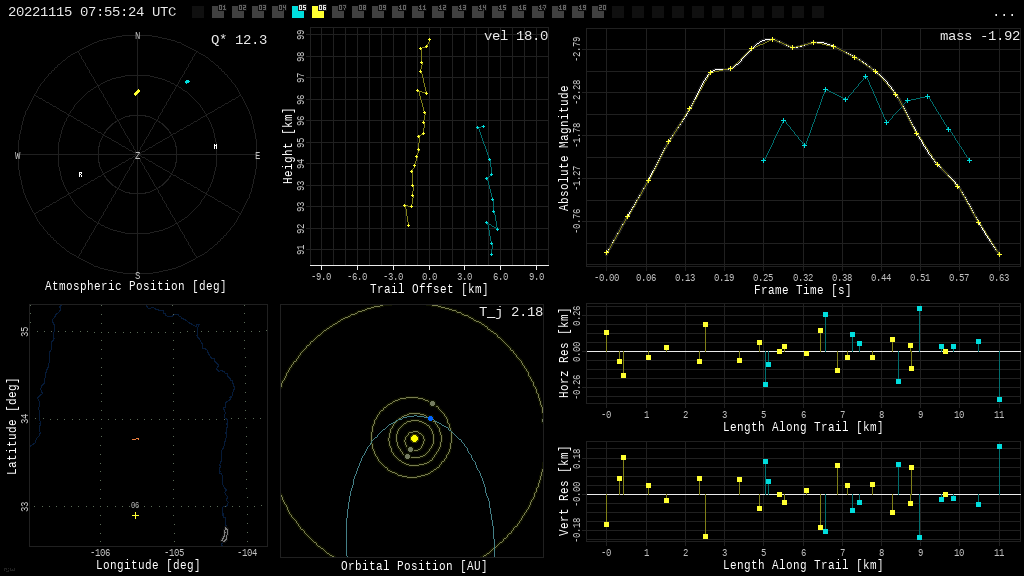Toggle the yellow station 06 indicator
Viewport: 1024px width, 576px height.
[318, 12]
